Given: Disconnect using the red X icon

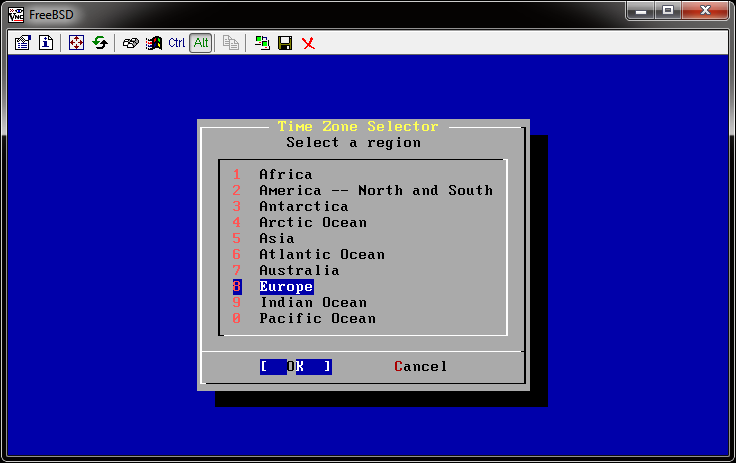Looking at the screenshot, I should [x=308, y=43].
